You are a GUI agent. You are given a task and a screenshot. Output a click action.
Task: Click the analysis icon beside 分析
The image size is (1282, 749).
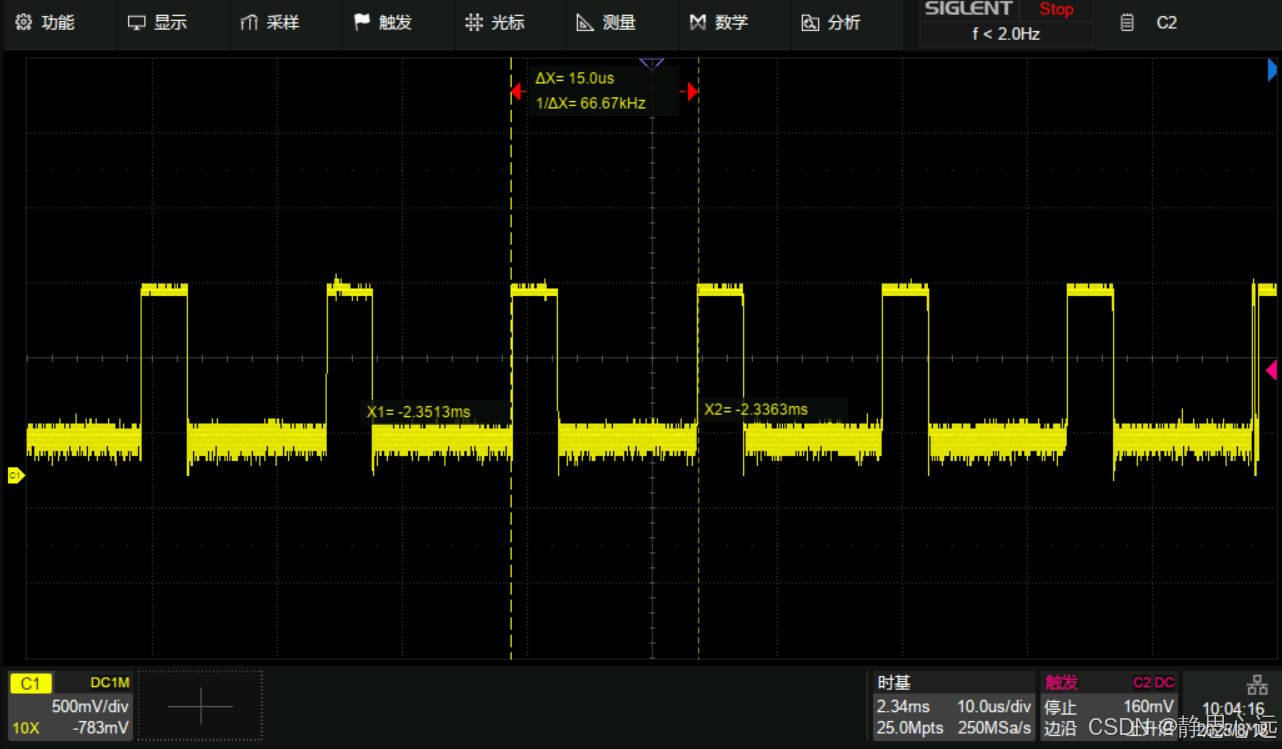click(810, 22)
